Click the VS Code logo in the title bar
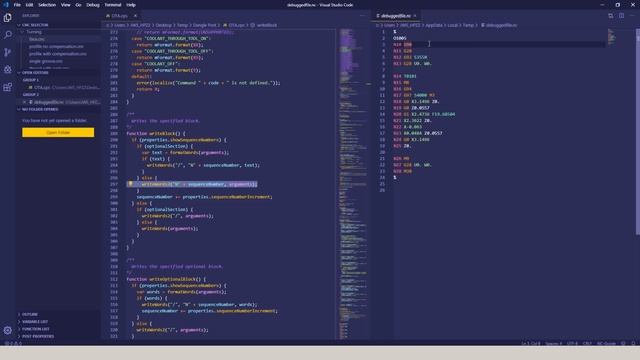The height and width of the screenshot is (360, 640). click(6, 5)
